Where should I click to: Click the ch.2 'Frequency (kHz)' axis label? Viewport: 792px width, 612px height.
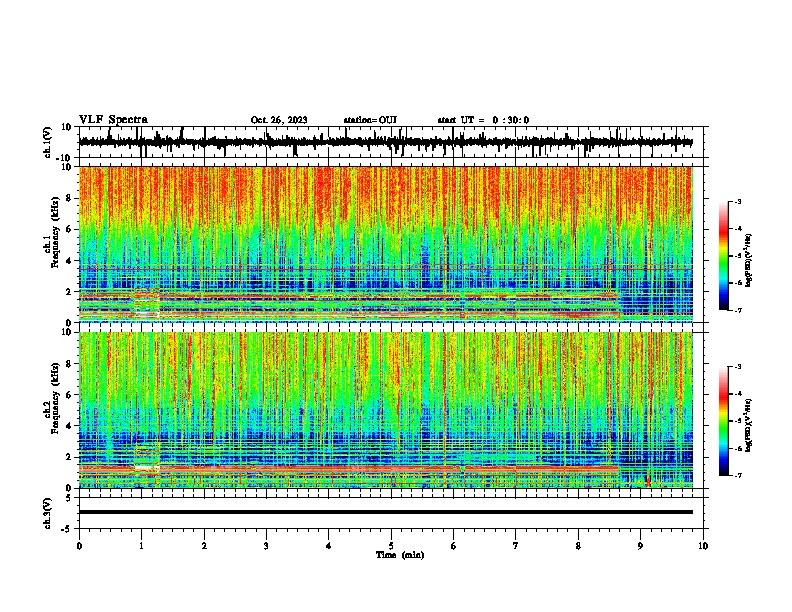(56, 399)
